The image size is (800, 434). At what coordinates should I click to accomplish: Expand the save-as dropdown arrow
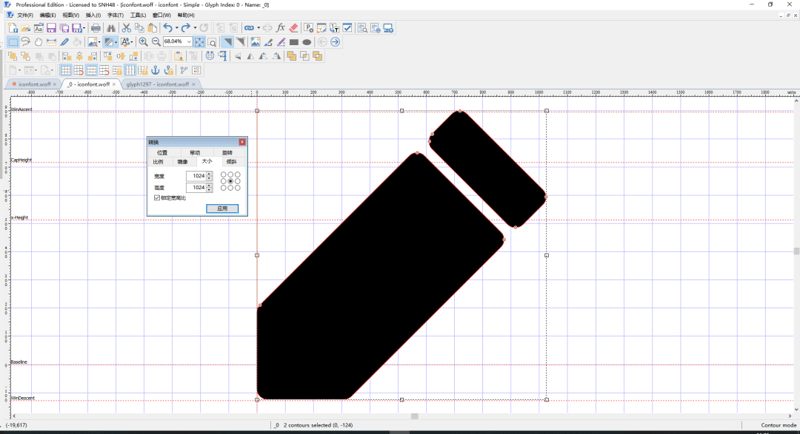pyautogui.click(x=84, y=29)
